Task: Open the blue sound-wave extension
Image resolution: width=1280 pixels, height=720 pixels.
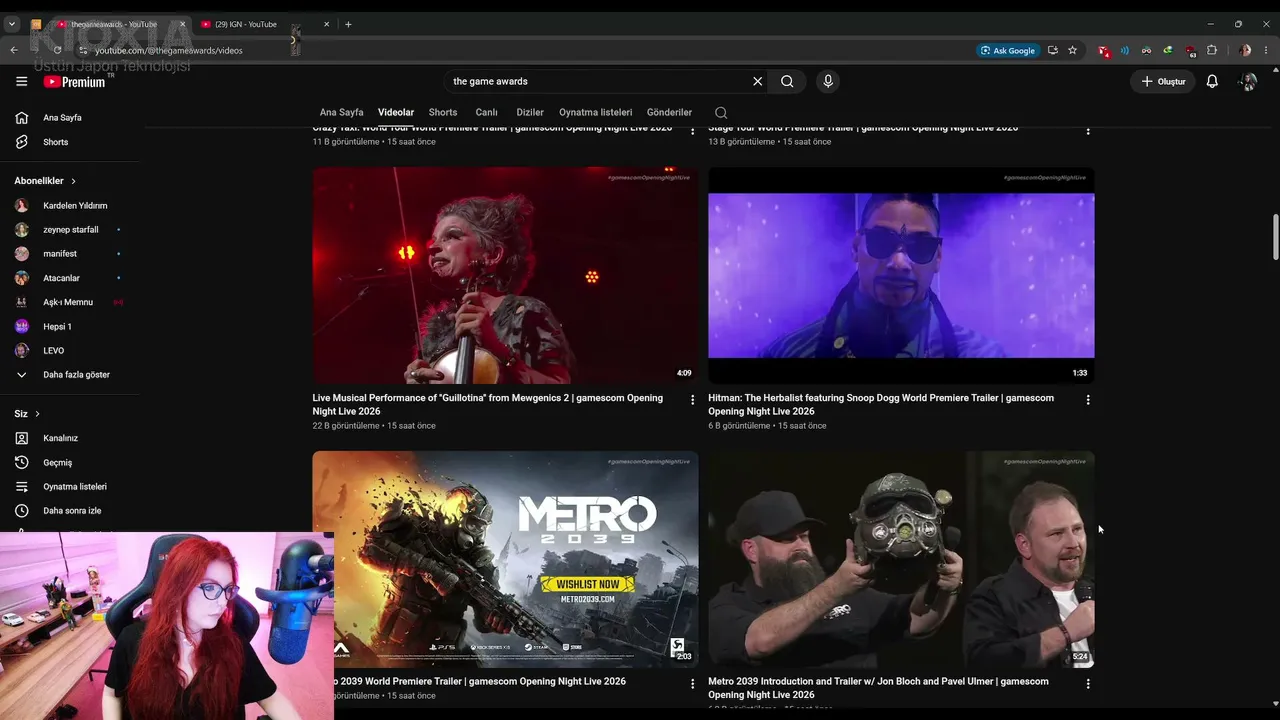Action: [x=1125, y=50]
